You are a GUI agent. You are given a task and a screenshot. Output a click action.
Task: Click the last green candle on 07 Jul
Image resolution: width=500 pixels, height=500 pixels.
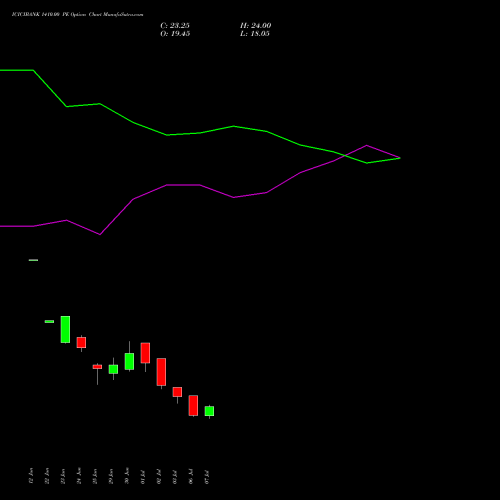click(x=209, y=411)
